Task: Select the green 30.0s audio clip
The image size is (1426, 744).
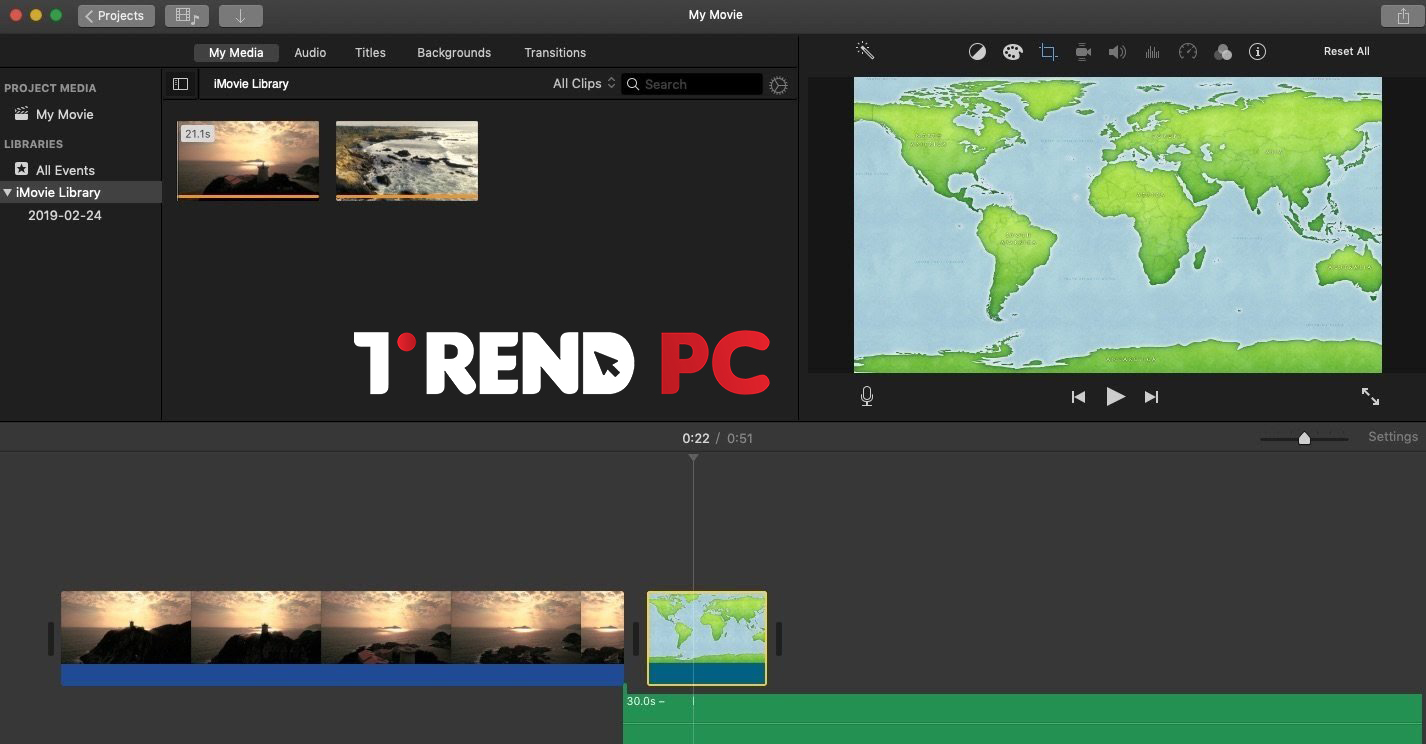Action: pyautogui.click(x=1022, y=719)
